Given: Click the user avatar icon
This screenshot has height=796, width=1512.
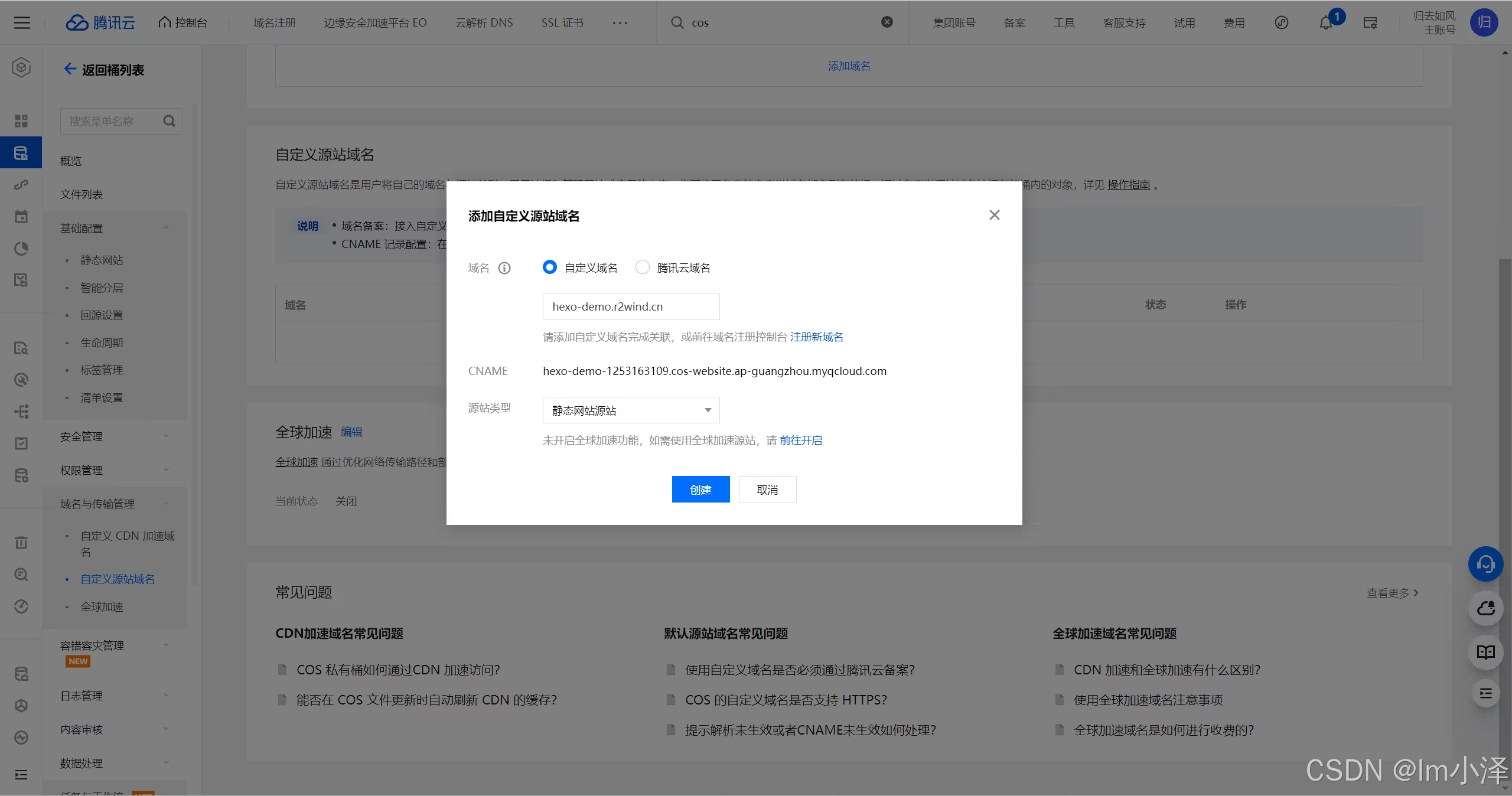Looking at the screenshot, I should (x=1484, y=22).
